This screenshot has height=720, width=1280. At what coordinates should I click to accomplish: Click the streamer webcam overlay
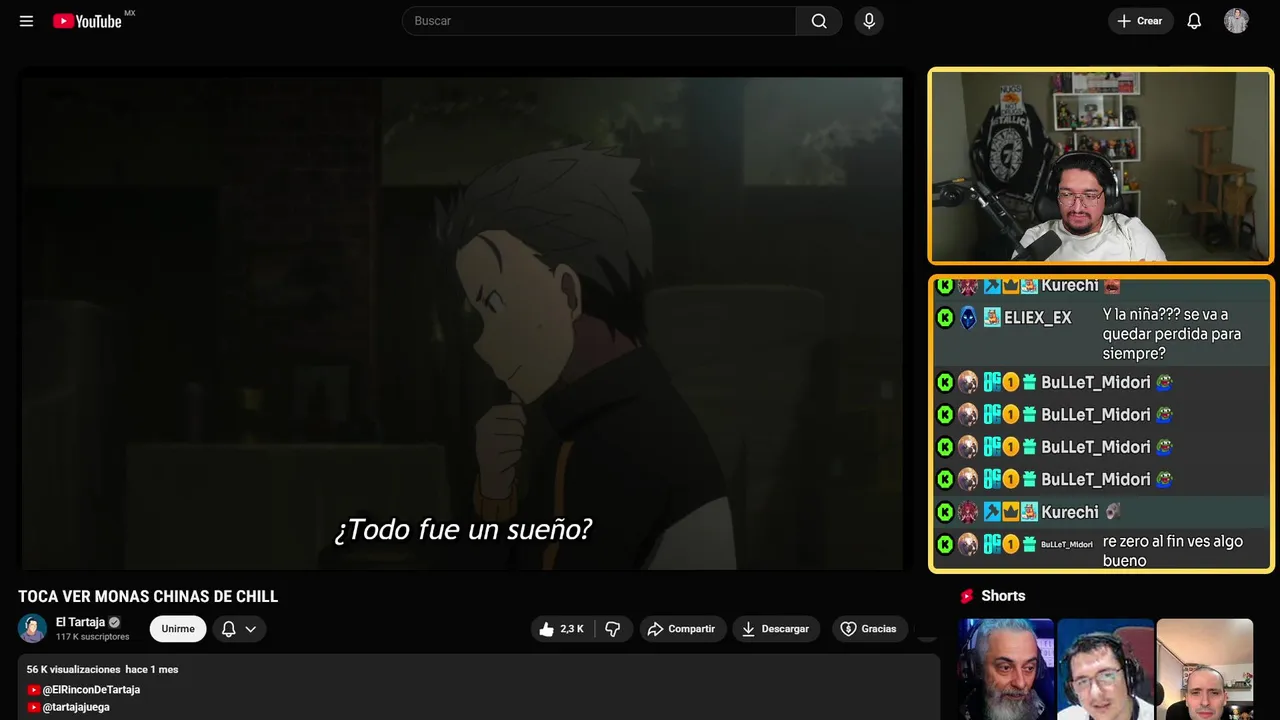point(1100,166)
